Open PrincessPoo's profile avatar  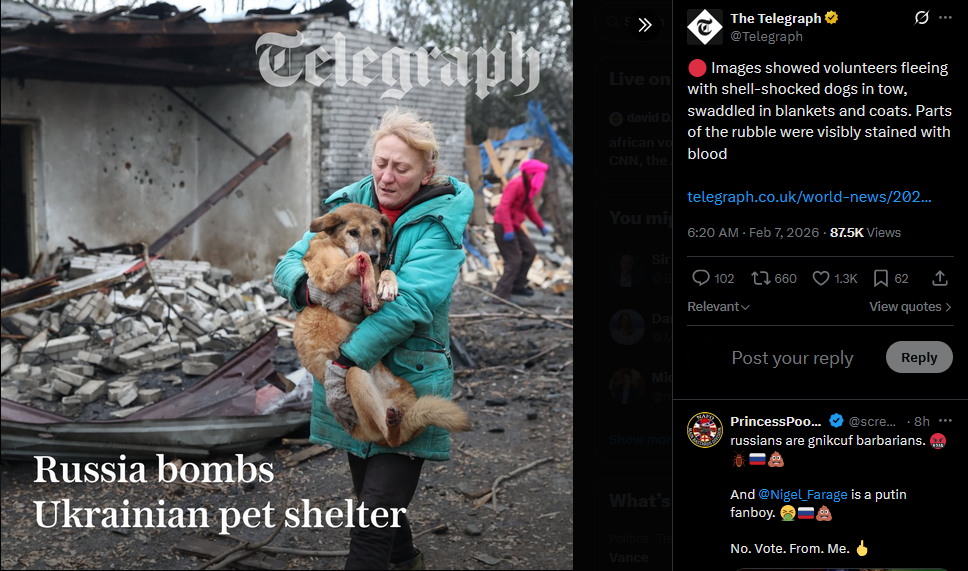(x=704, y=430)
